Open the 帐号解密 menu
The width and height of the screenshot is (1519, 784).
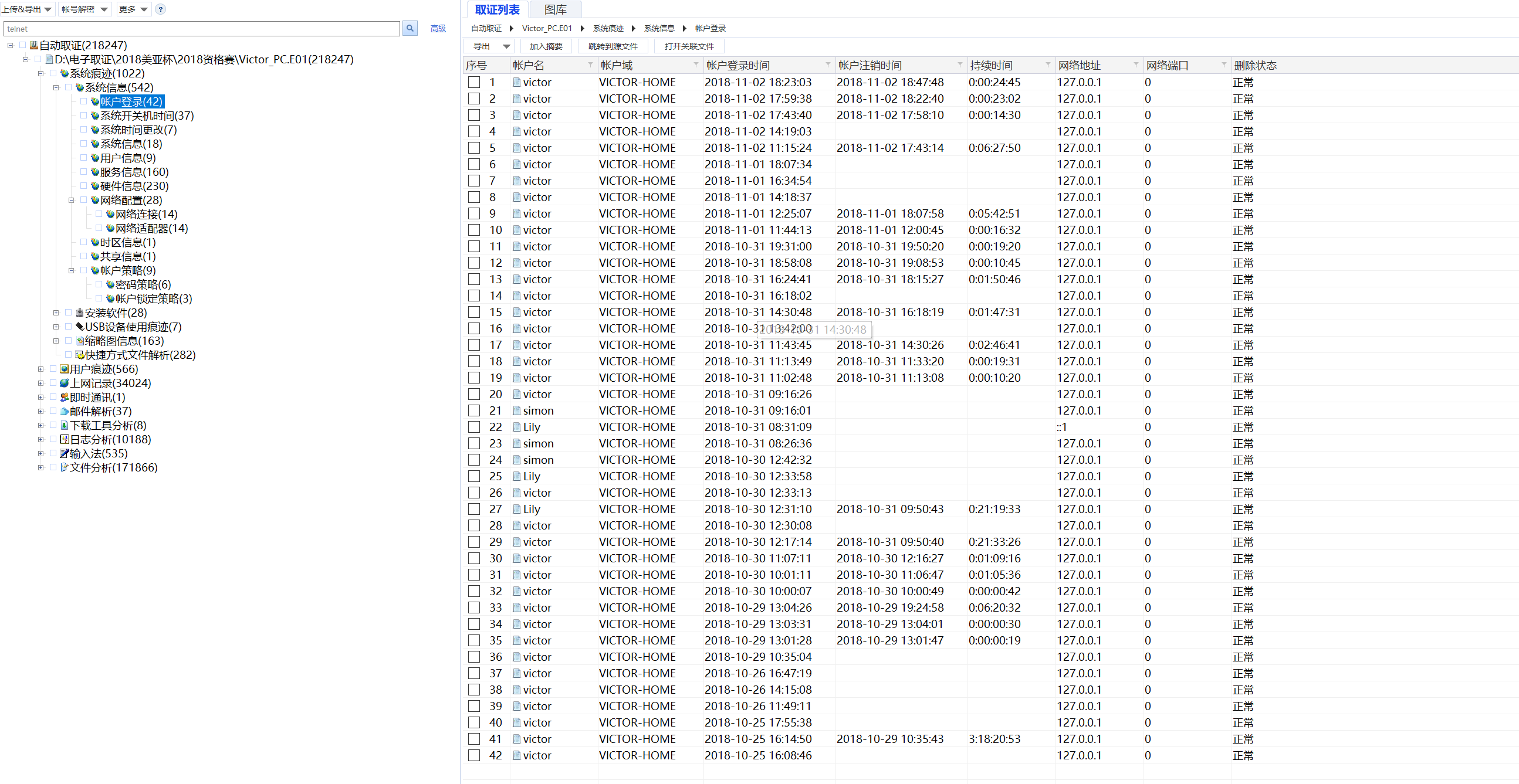point(84,9)
